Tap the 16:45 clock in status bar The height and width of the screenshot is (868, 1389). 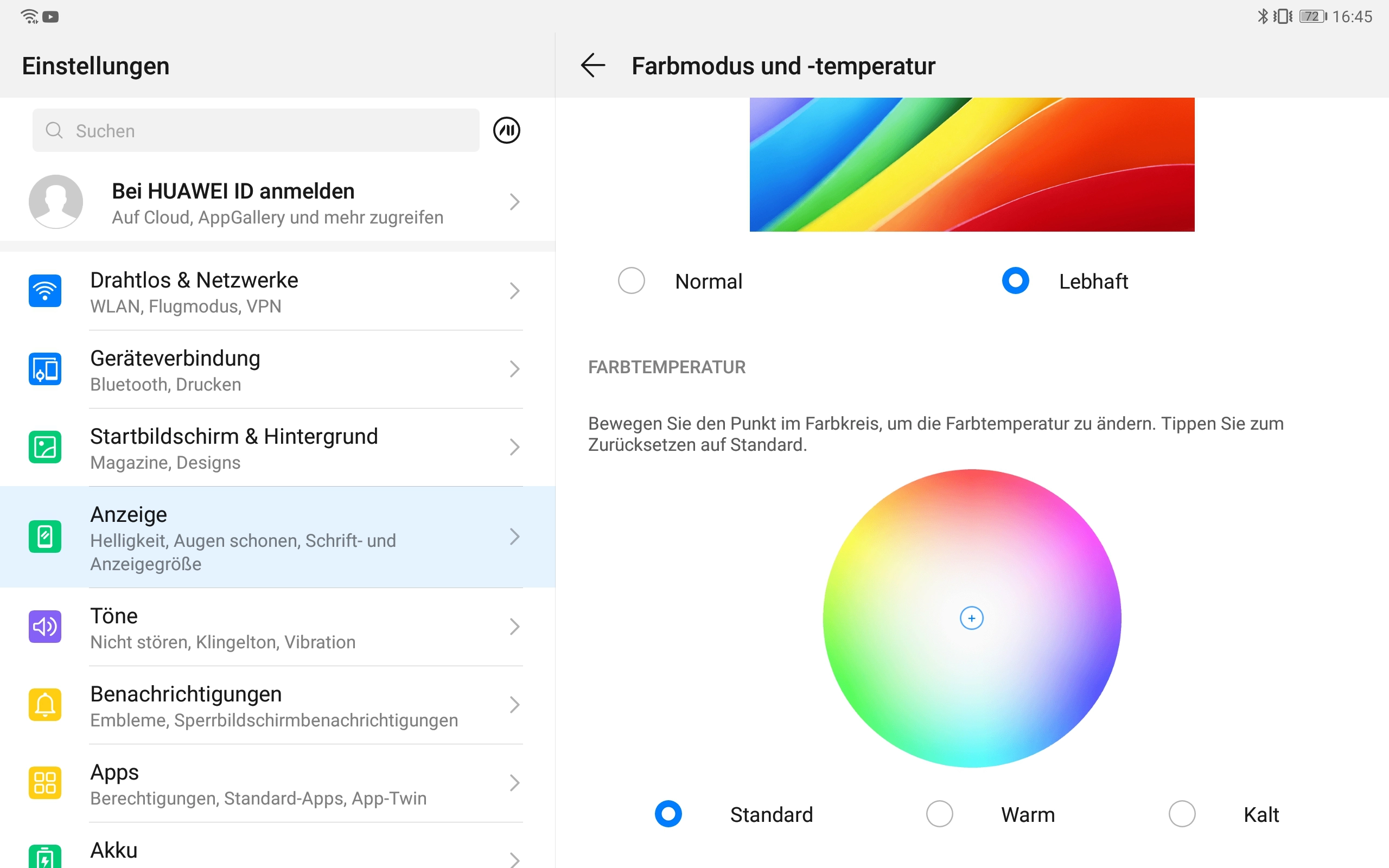coord(1352,17)
